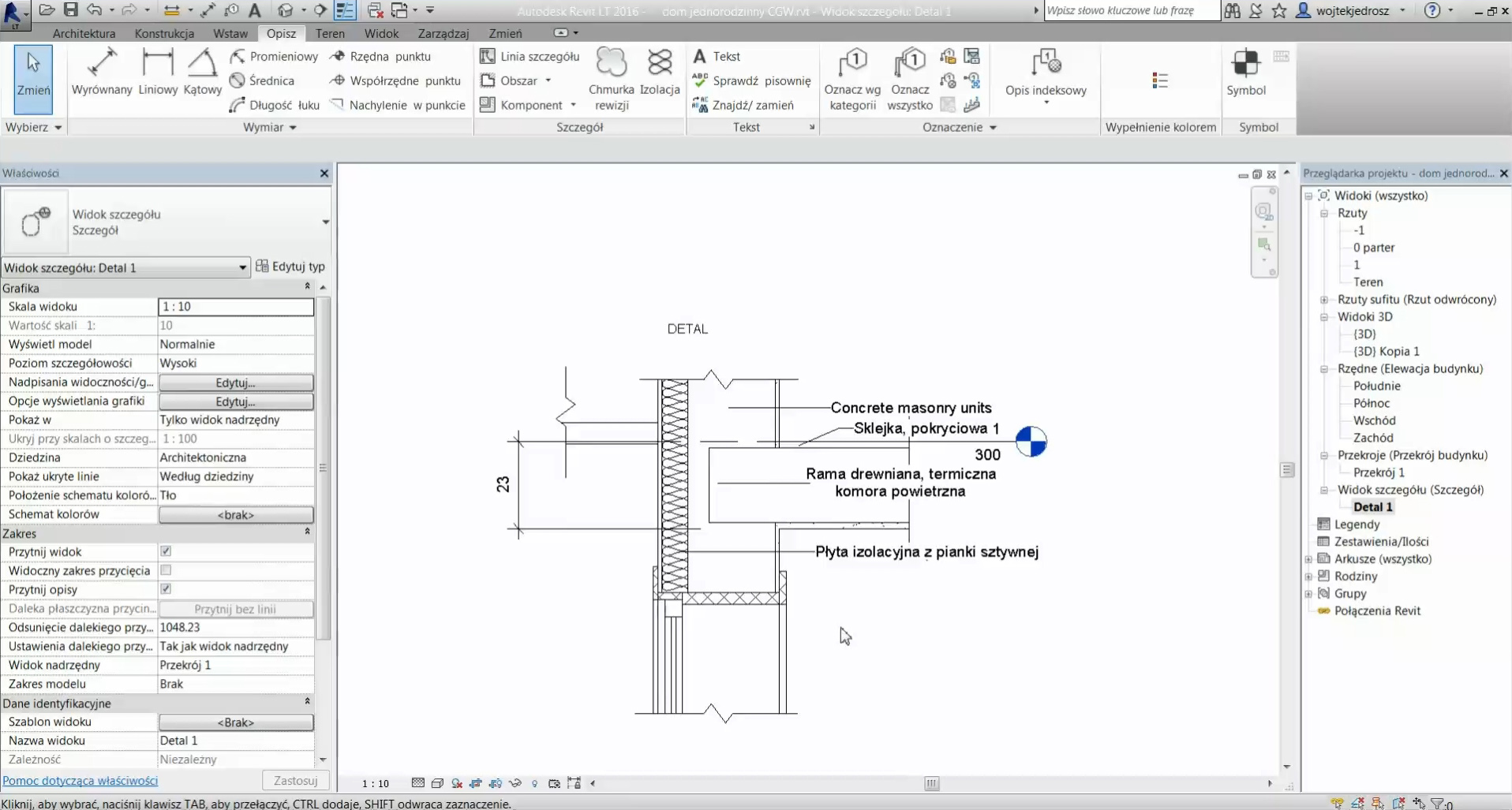Toggle the Przytnij opisy checkbox
Viewport: 1512px width, 810px height.
click(x=166, y=589)
